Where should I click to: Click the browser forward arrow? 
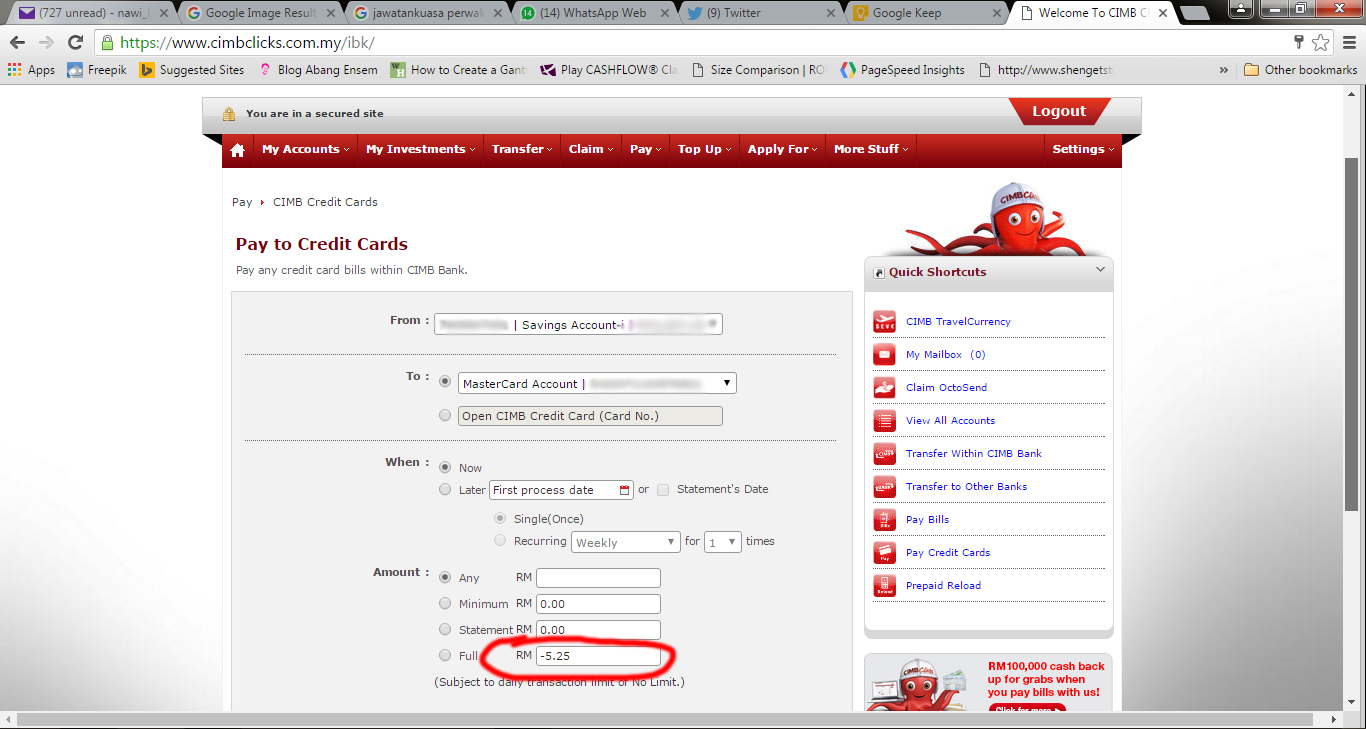46,43
